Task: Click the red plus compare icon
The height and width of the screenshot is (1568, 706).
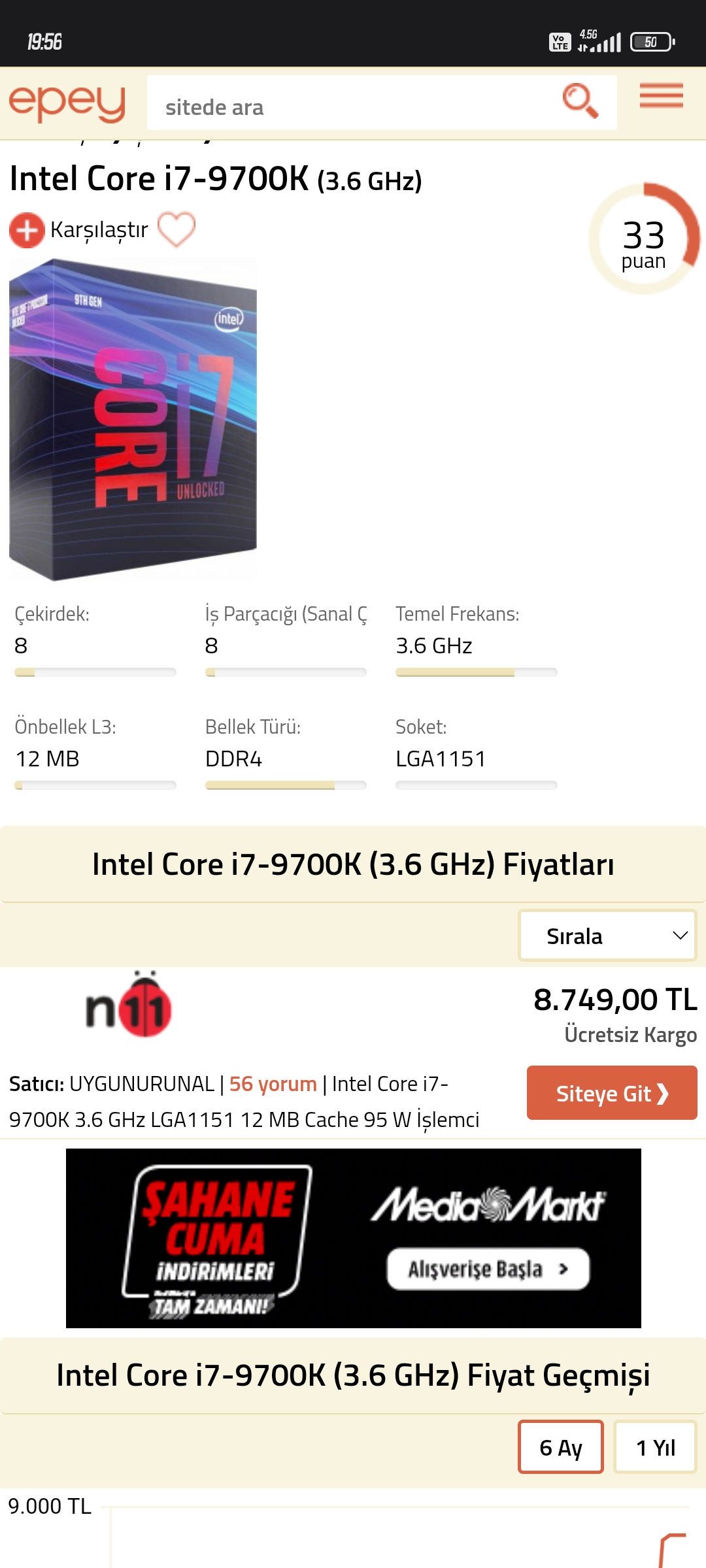Action: click(26, 230)
